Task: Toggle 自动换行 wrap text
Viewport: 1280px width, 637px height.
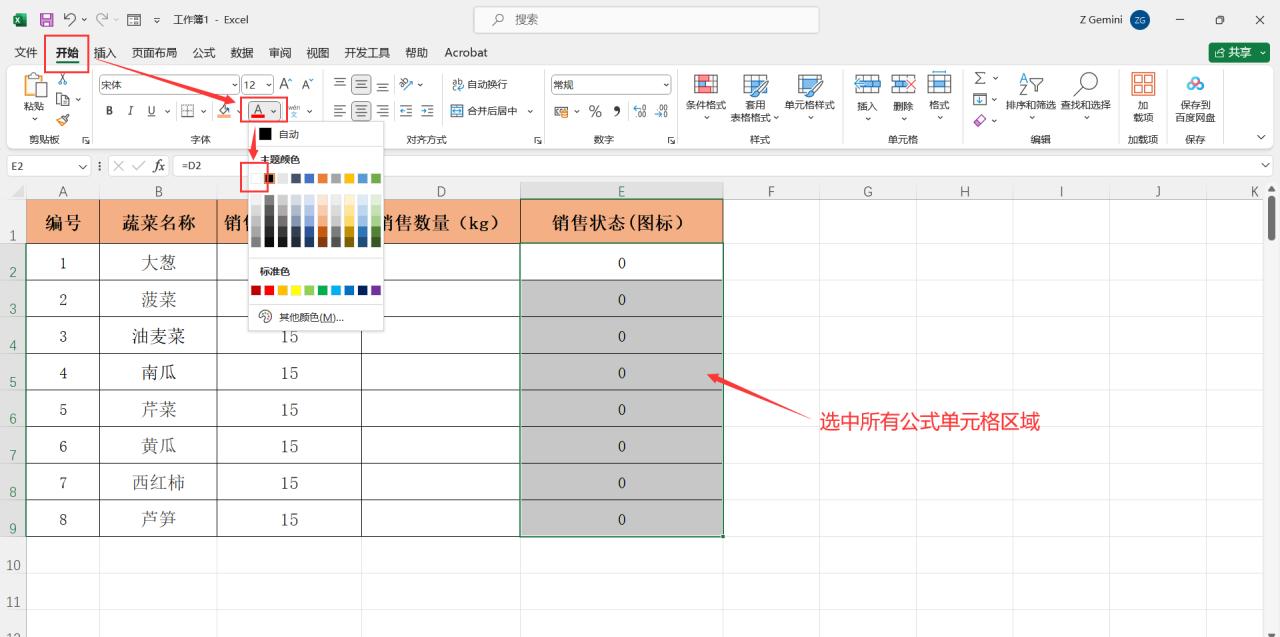Action: coord(479,85)
